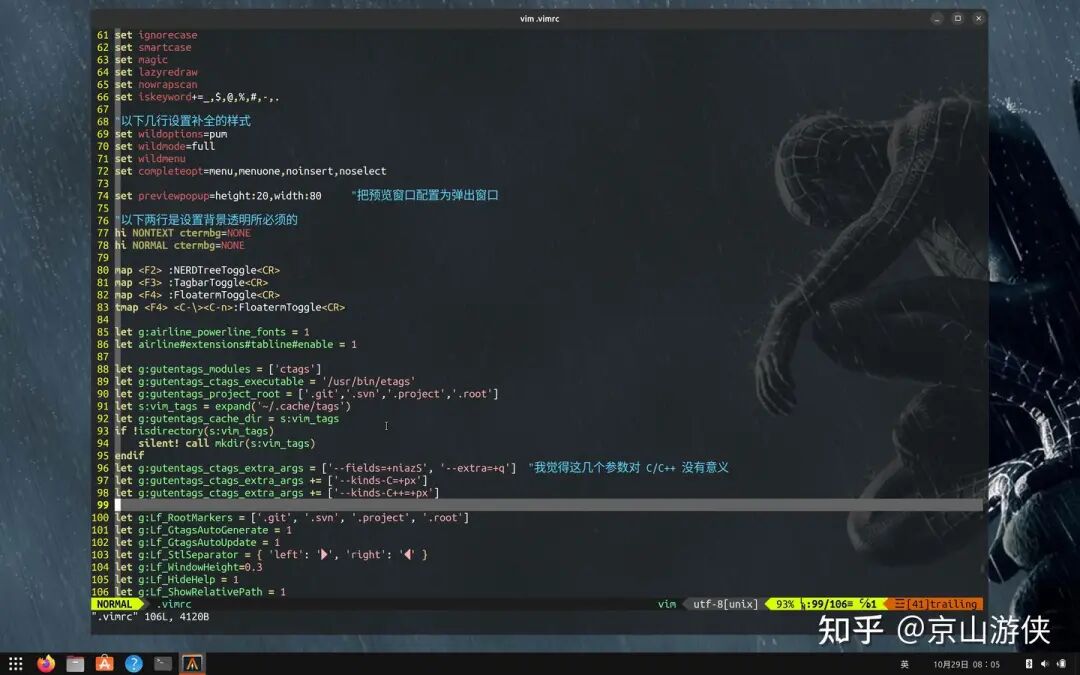
Task: Switch input method via 英 indicator
Action: [x=904, y=665]
